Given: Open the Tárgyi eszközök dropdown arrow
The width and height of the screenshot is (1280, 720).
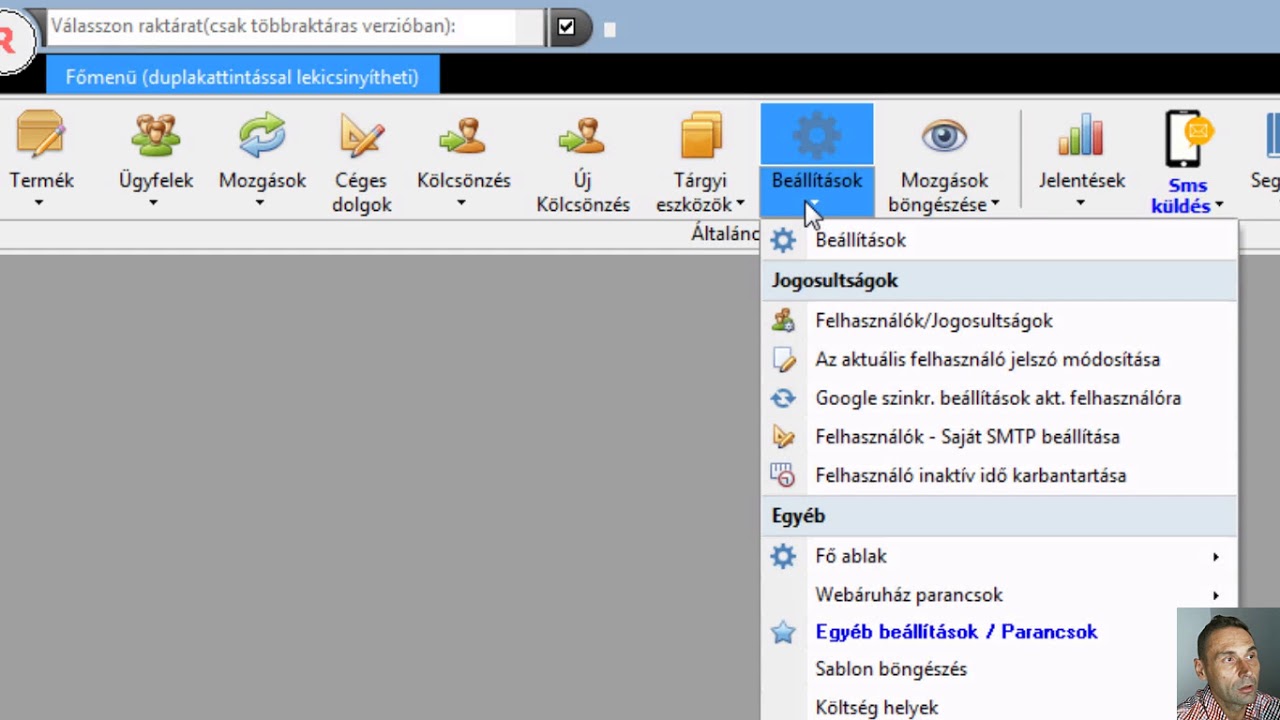Looking at the screenshot, I should pos(740,205).
